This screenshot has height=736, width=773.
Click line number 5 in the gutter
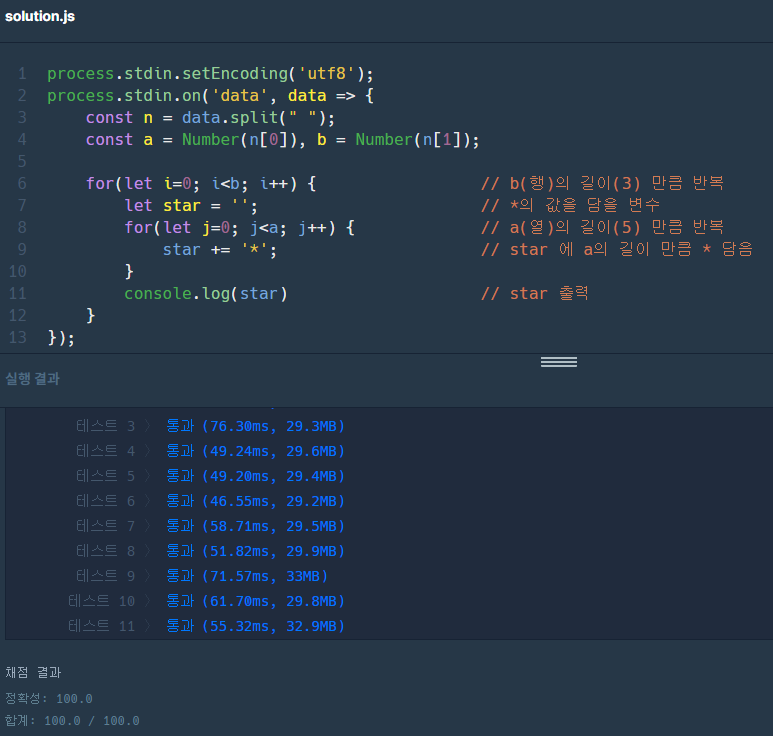[22, 162]
